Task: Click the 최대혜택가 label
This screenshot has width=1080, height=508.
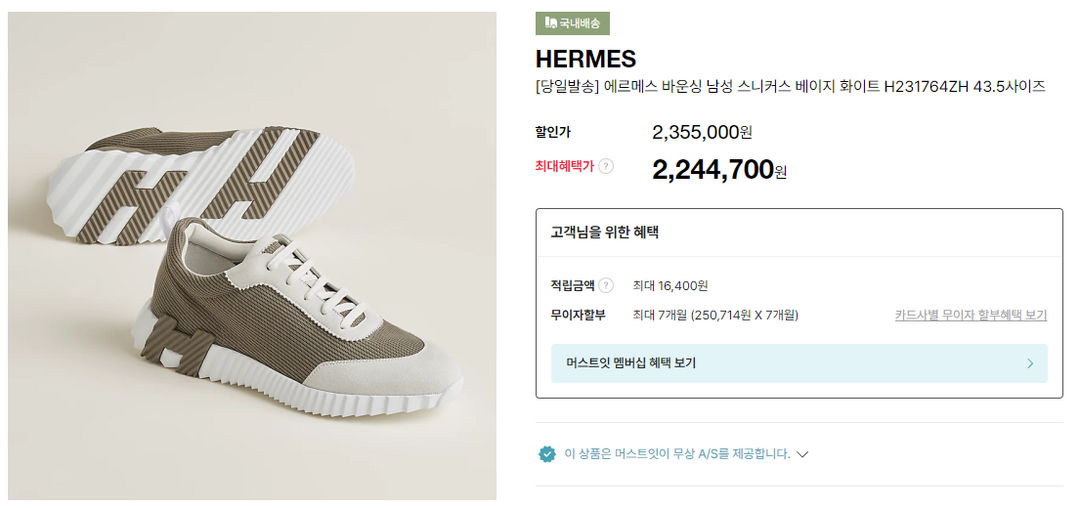Action: coord(564,166)
